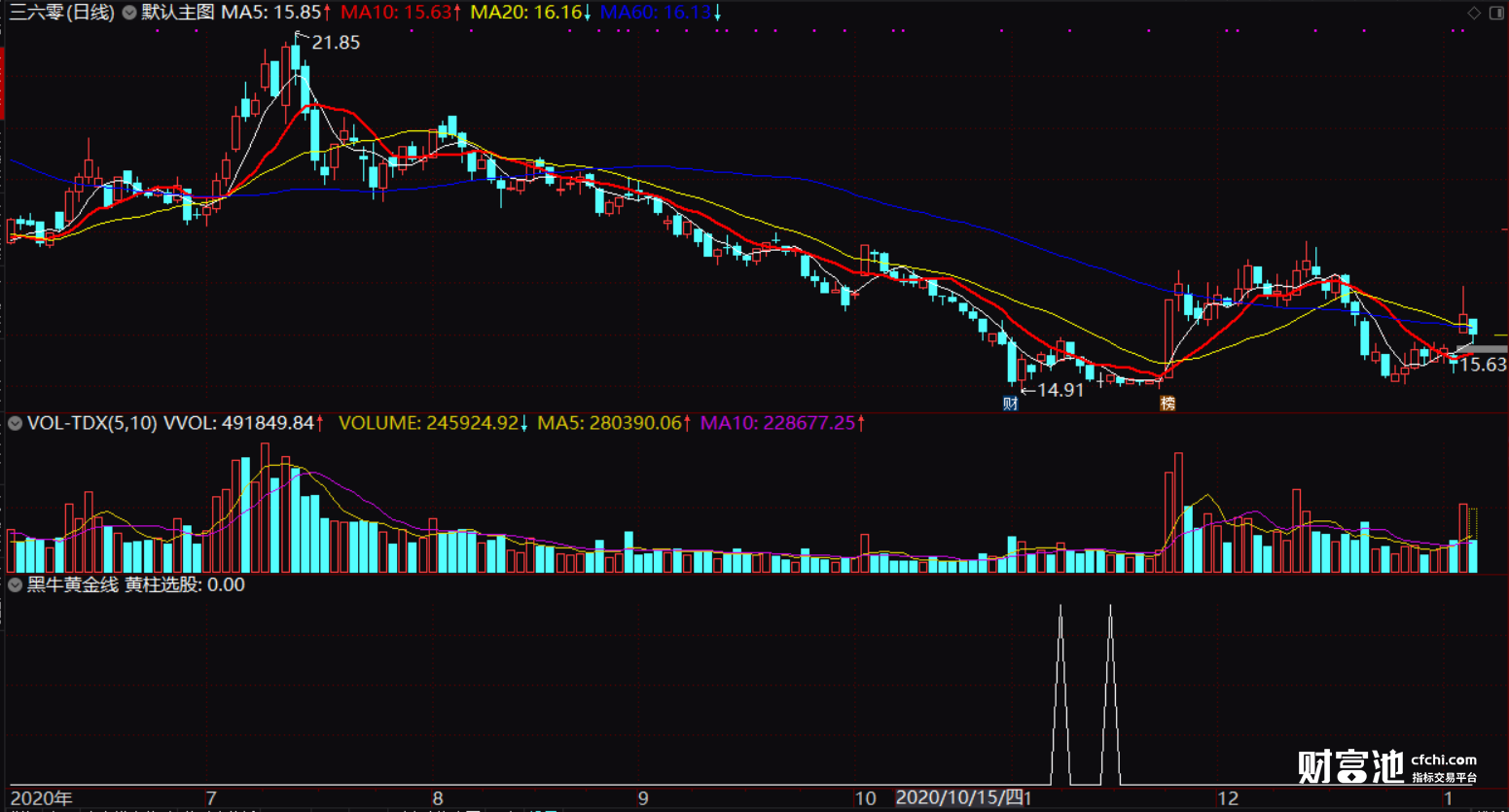Click the 2020/10/15/四 date cursor label
The image size is (1509, 812).
click(x=959, y=798)
